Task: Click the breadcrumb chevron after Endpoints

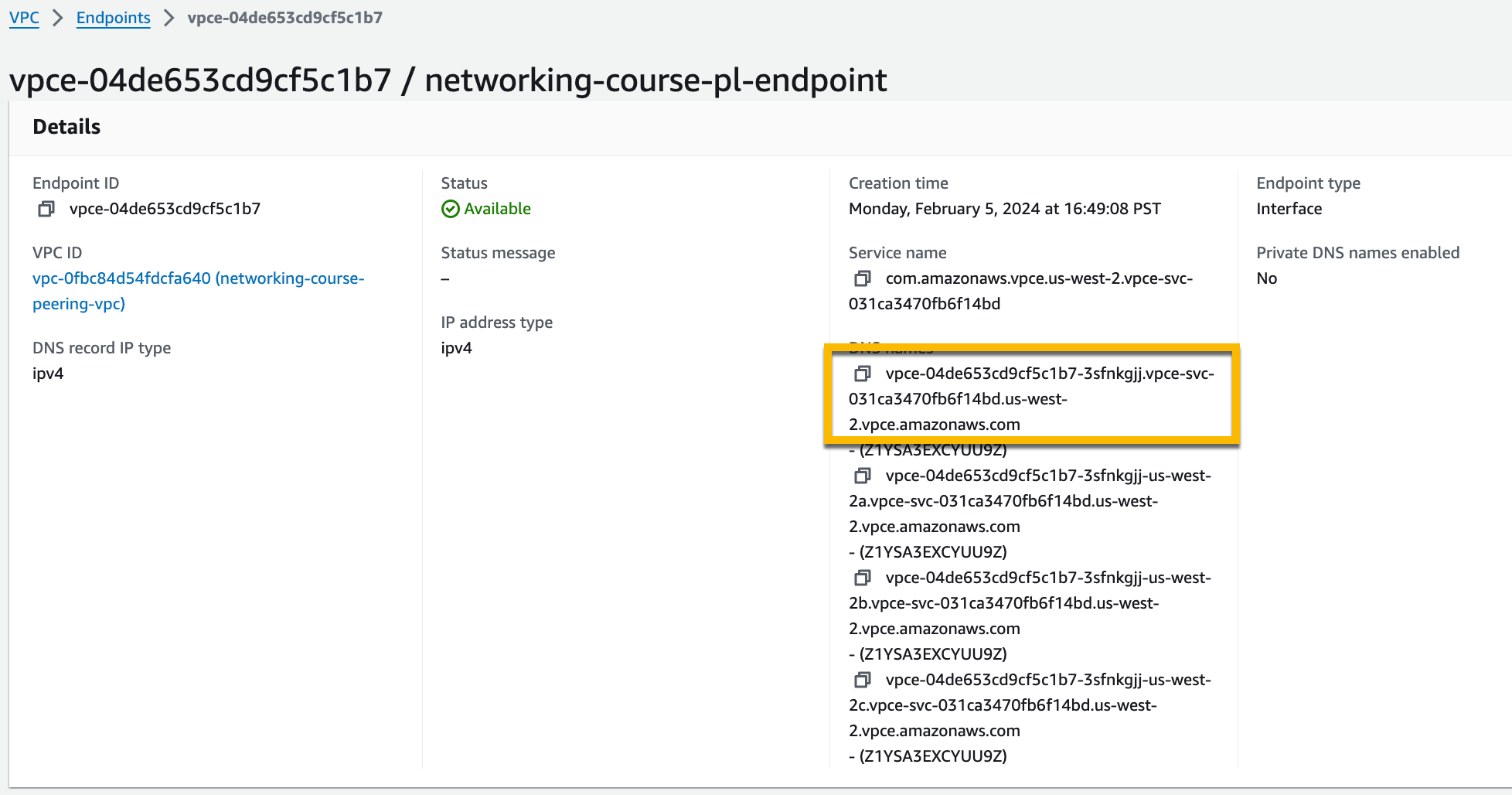Action: pos(169,18)
